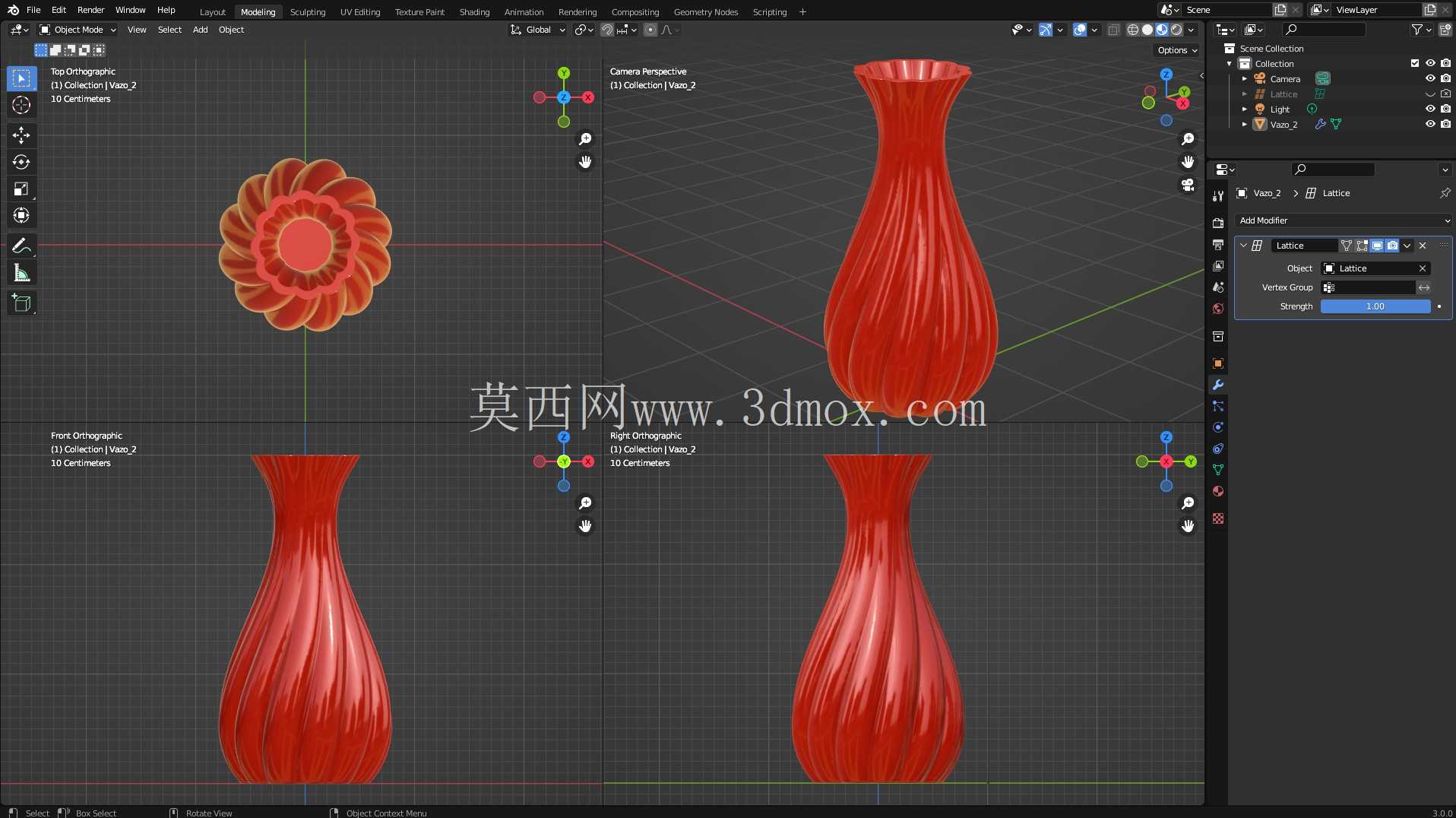Screen dimensions: 1456x818
Task: Remove the Lattice modifier
Action: 1423,246
